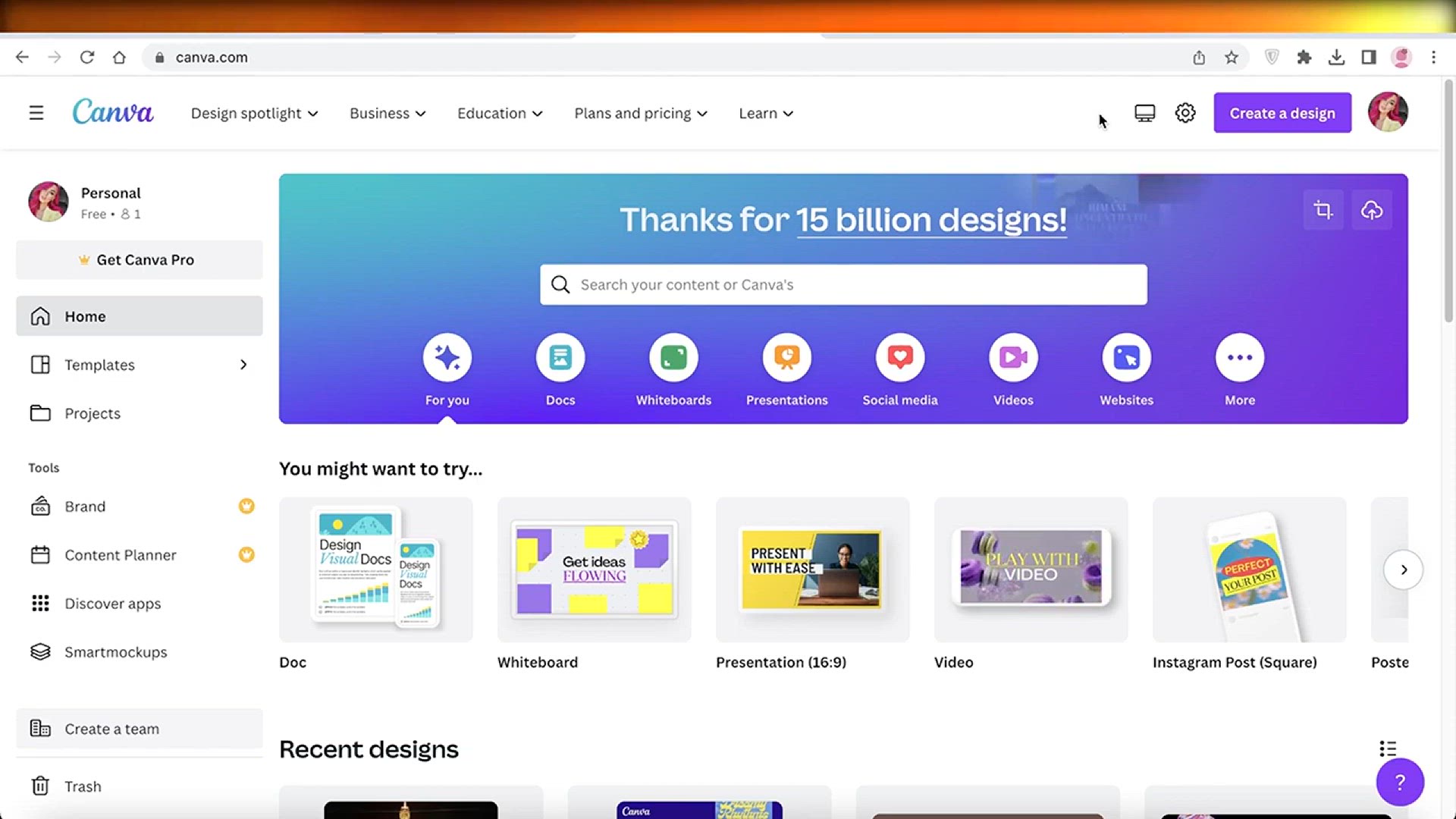Viewport: 1456px width, 819px height.
Task: Open Templates in sidebar
Action: pyautogui.click(x=140, y=365)
